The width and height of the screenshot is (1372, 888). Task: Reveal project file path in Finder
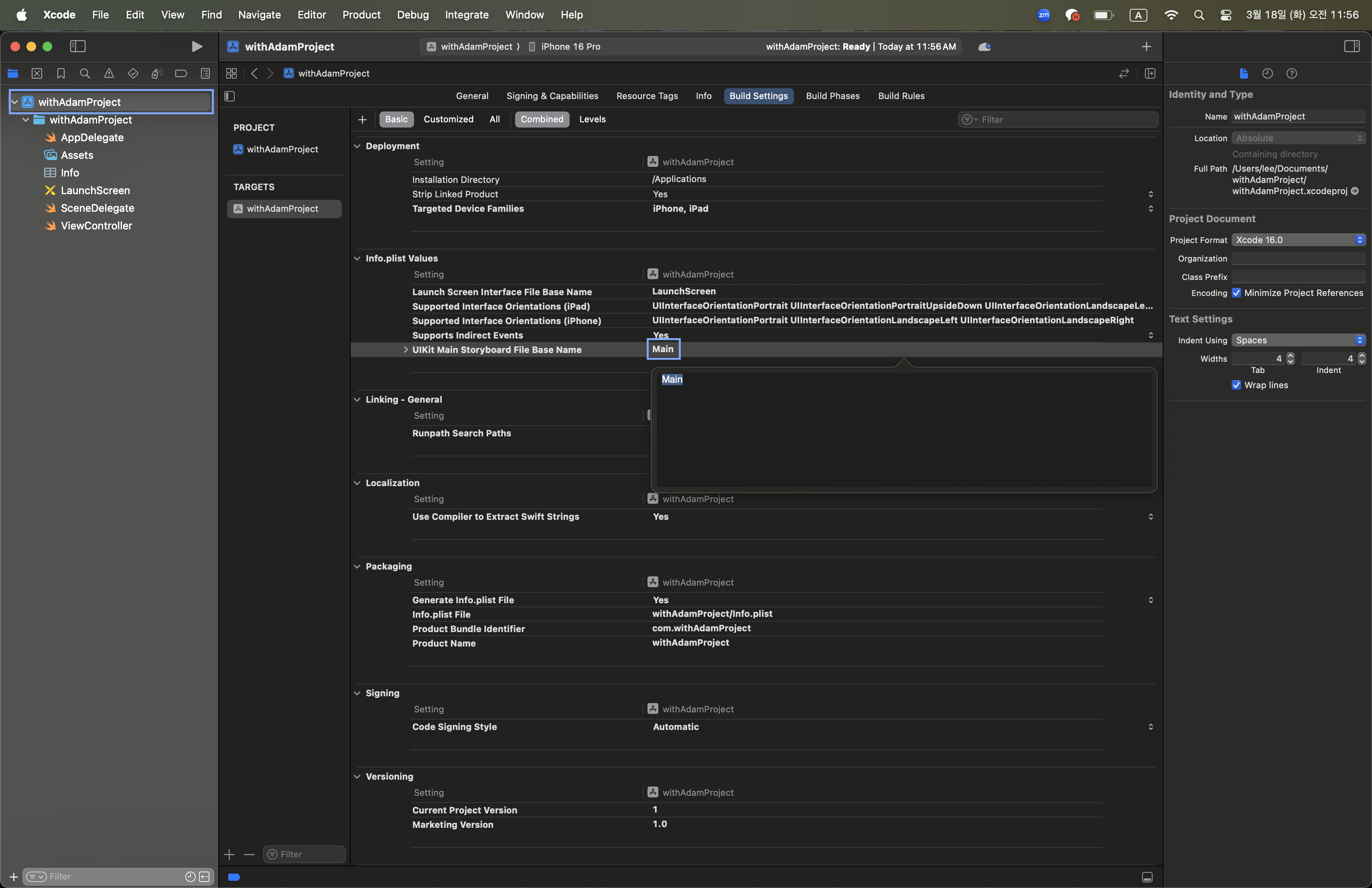(1355, 191)
